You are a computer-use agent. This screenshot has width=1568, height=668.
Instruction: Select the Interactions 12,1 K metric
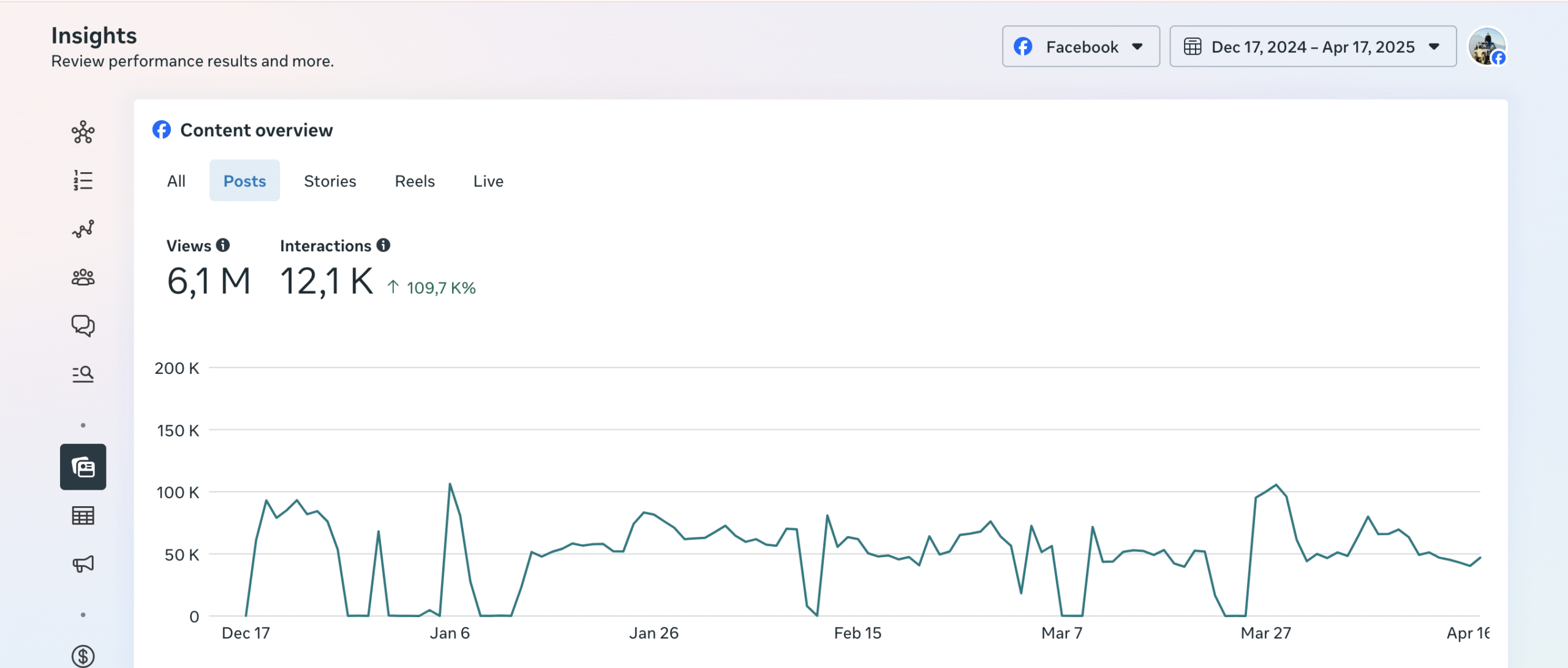pos(326,281)
